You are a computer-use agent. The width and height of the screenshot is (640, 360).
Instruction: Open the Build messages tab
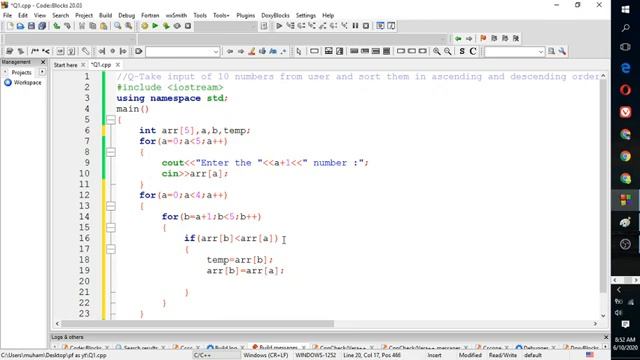(278, 347)
